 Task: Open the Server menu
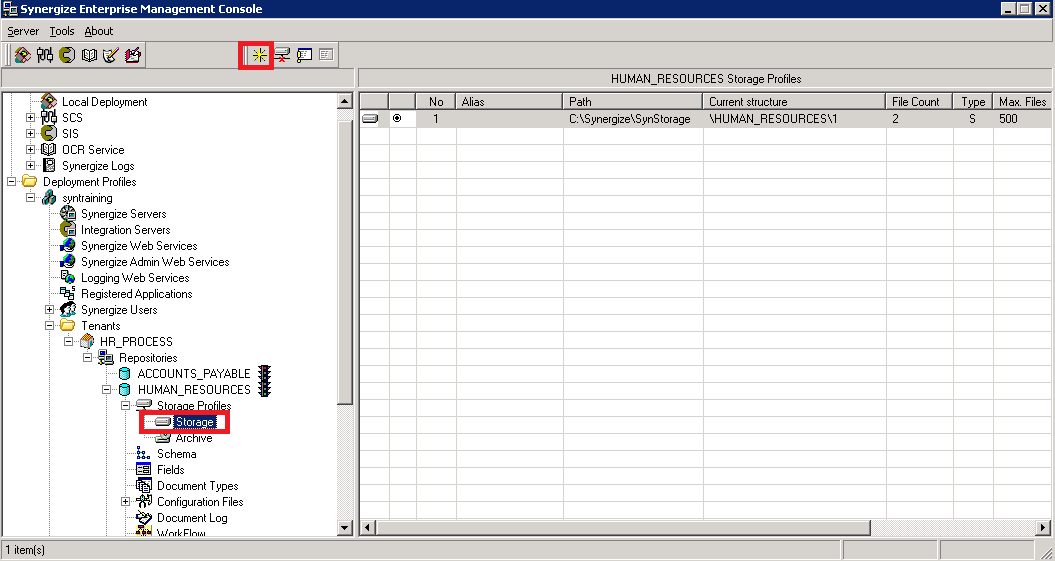pos(24,31)
